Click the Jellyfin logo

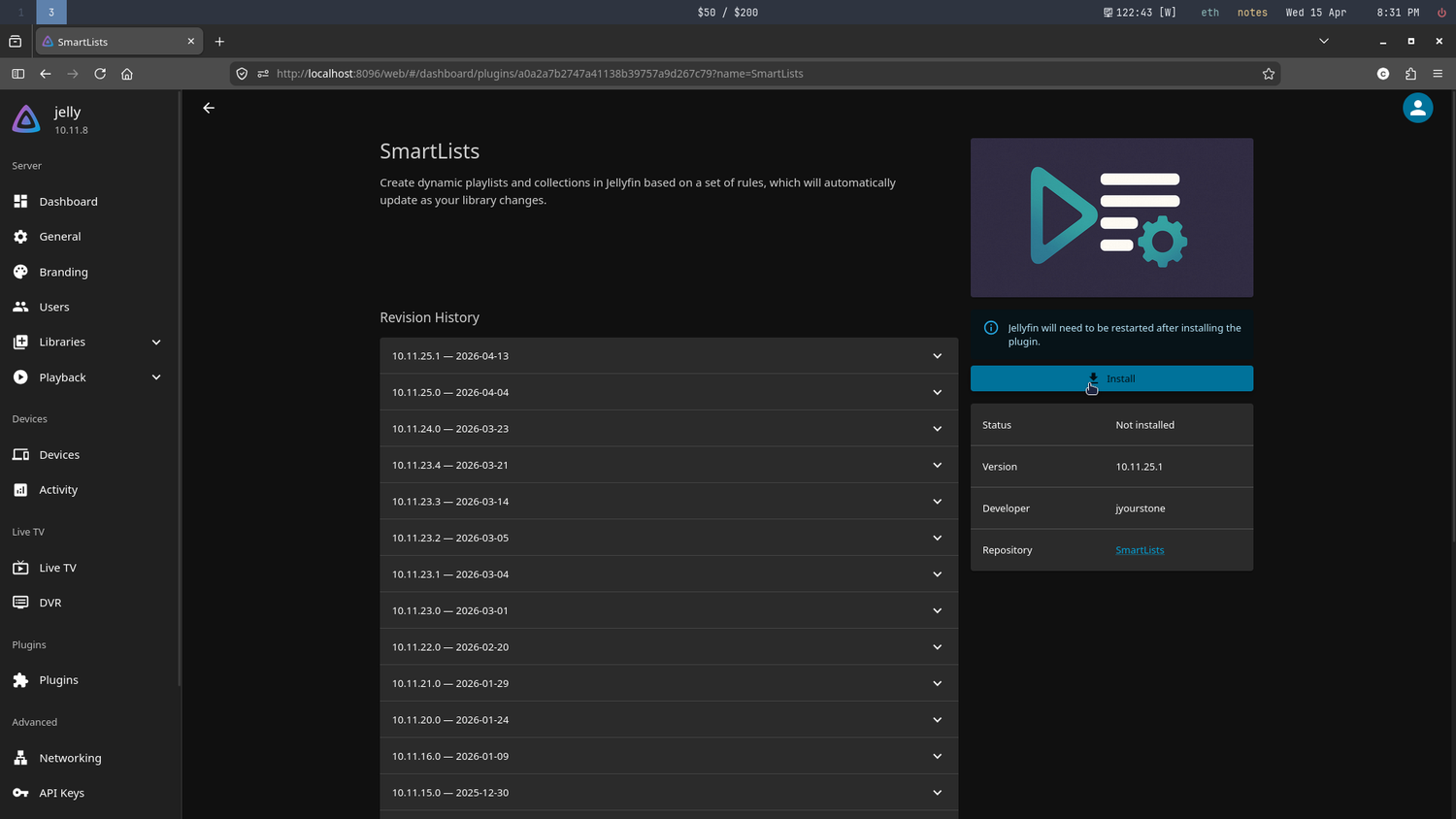pyautogui.click(x=26, y=119)
